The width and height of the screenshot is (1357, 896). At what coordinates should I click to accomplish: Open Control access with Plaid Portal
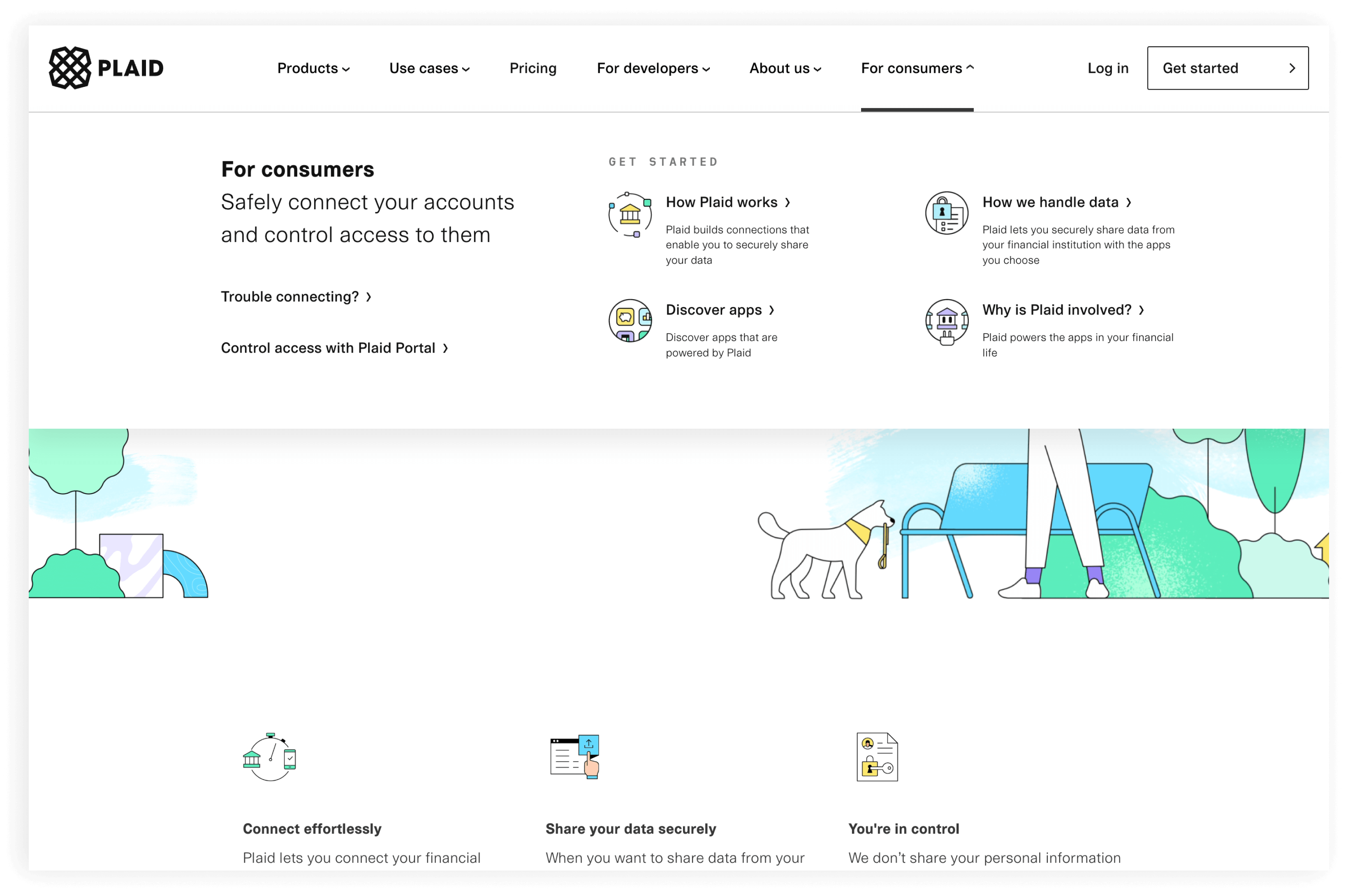[334, 348]
